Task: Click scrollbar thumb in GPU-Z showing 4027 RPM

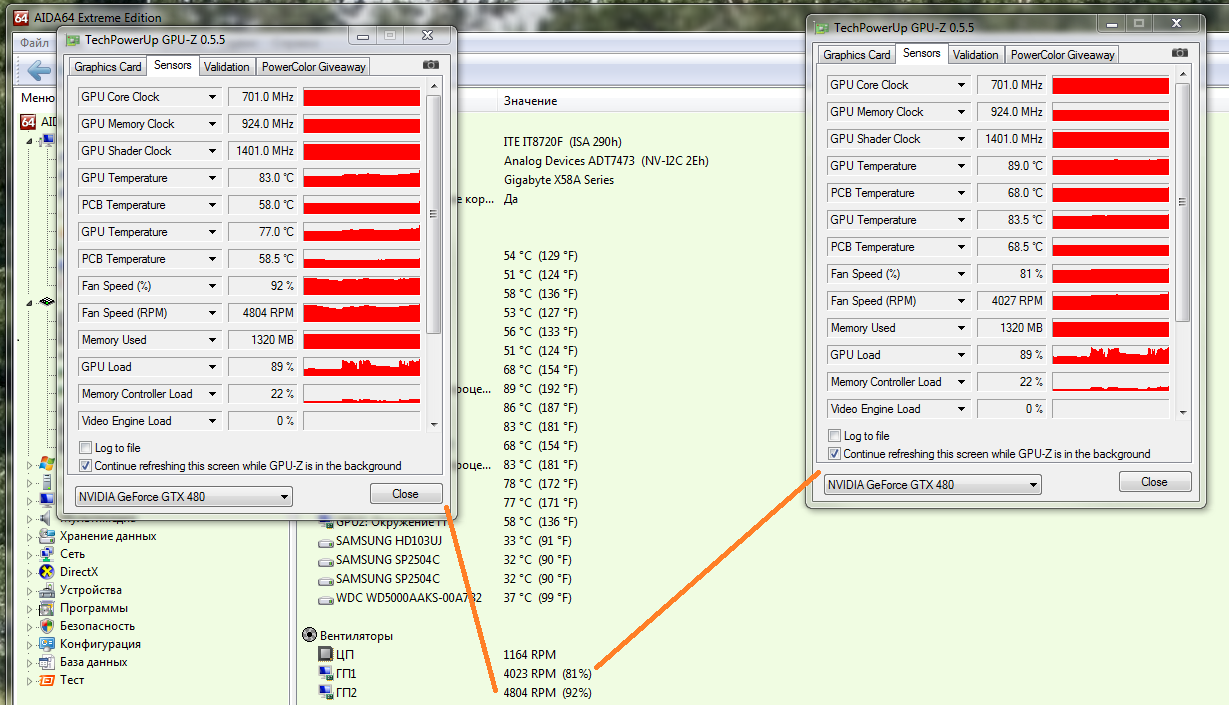Action: point(1183,203)
